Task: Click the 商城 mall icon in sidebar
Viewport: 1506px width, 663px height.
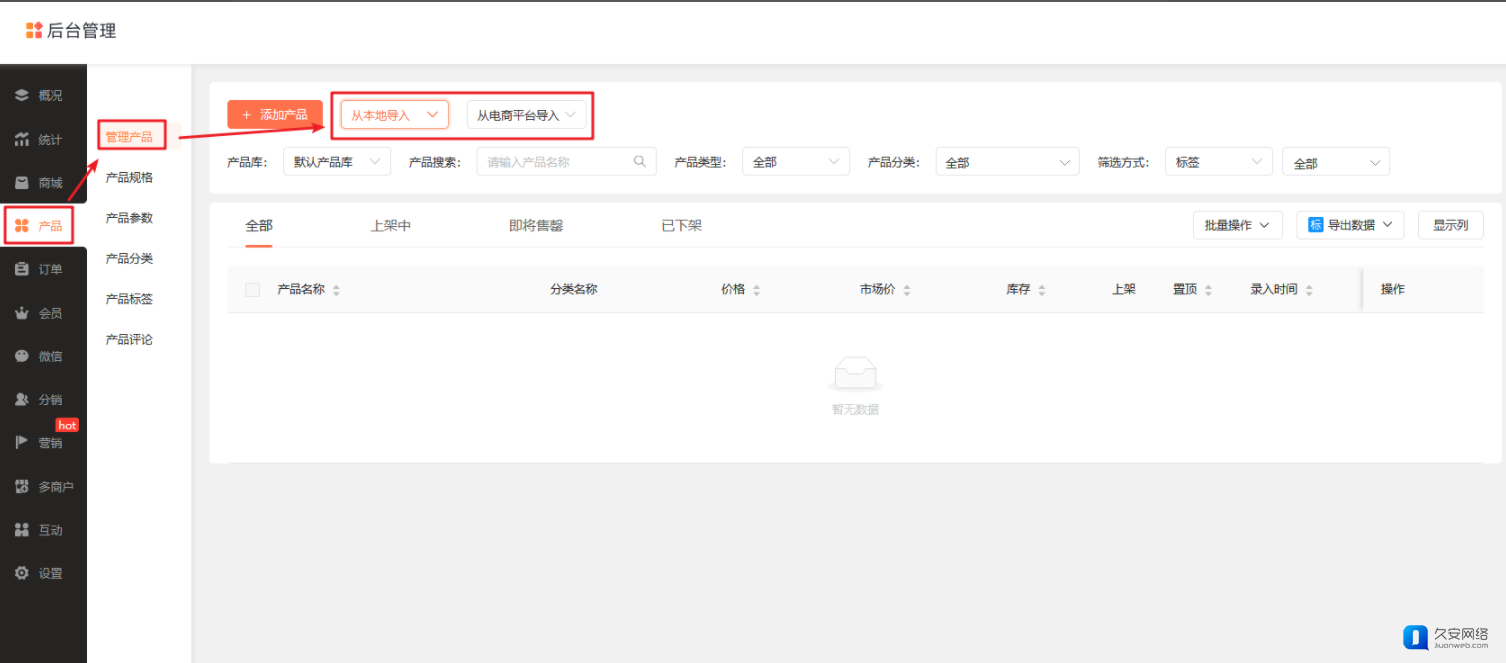Action: pyautogui.click(x=22, y=183)
